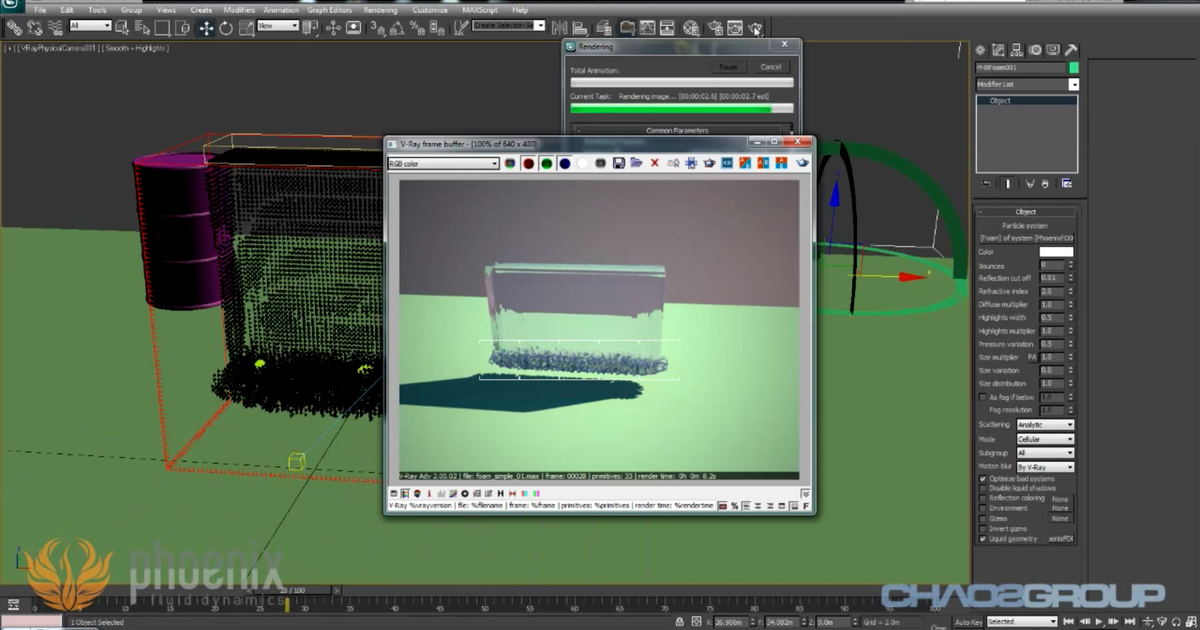
Task: Click the Refractive index value field
Action: (x=1052, y=291)
